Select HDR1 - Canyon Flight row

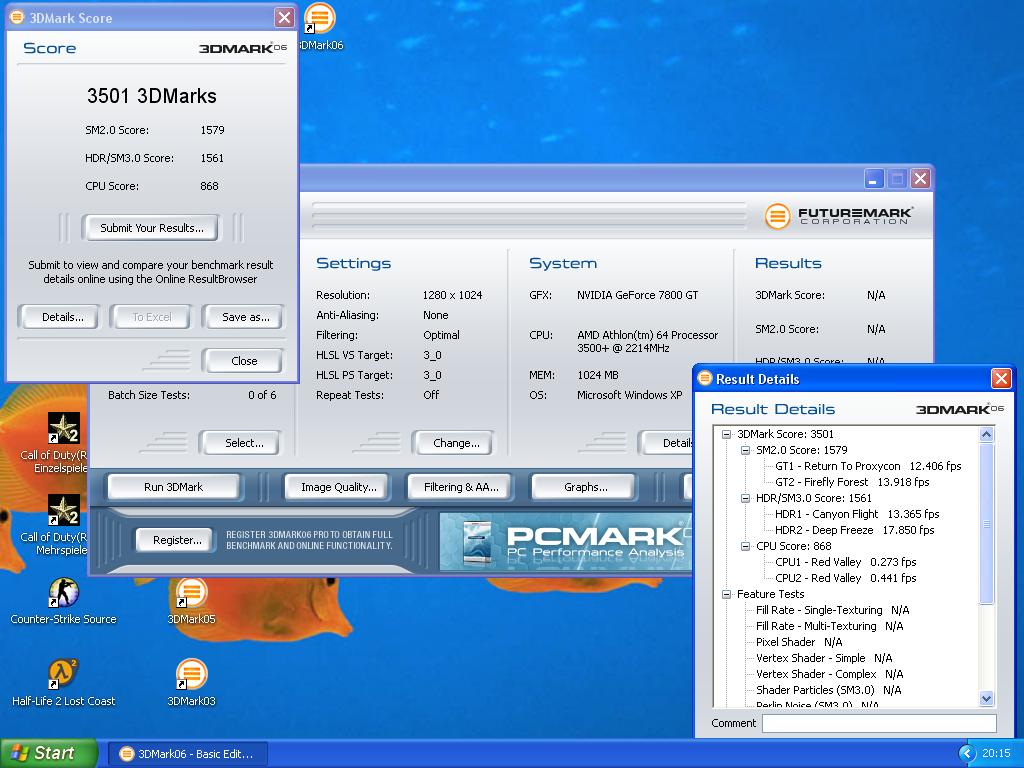tap(857, 514)
